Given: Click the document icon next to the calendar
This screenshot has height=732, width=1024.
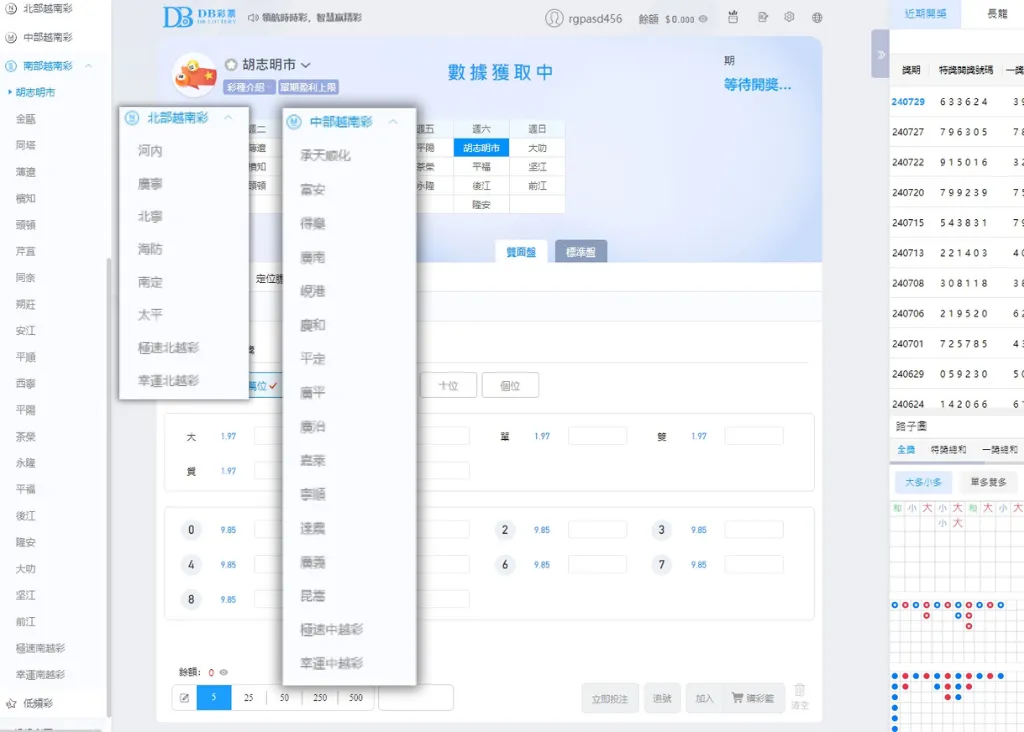Looking at the screenshot, I should (762, 17).
